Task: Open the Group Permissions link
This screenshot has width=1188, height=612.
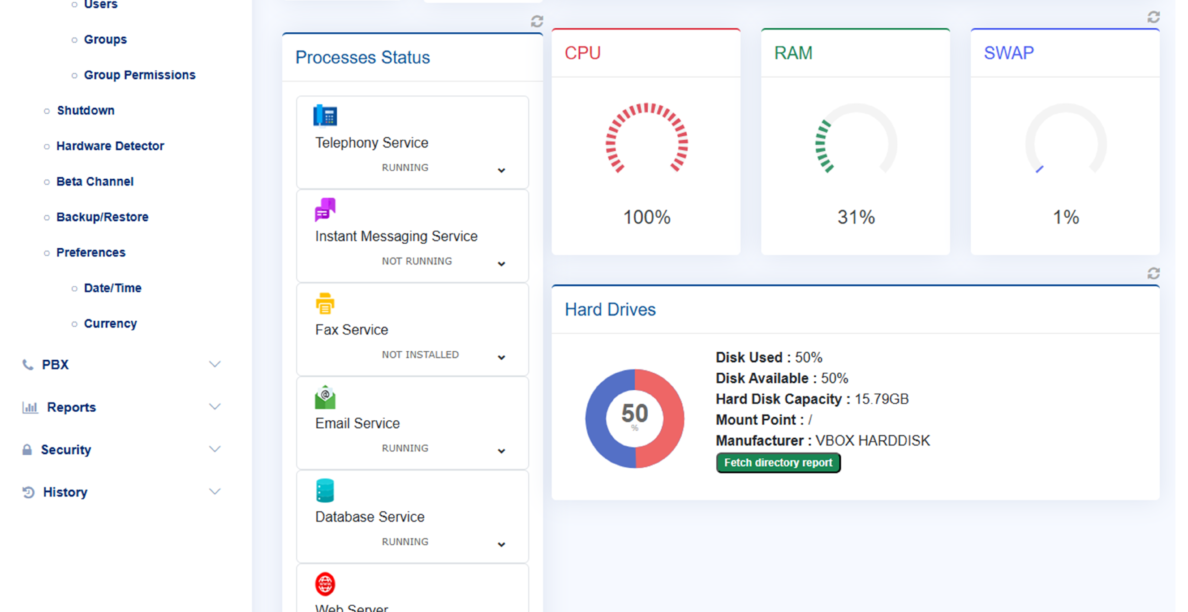Action: point(139,75)
